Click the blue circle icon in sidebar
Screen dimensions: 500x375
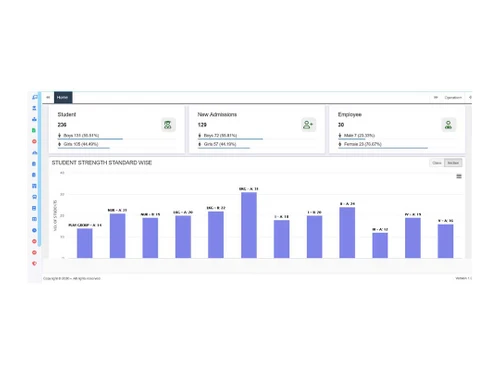coord(34,230)
